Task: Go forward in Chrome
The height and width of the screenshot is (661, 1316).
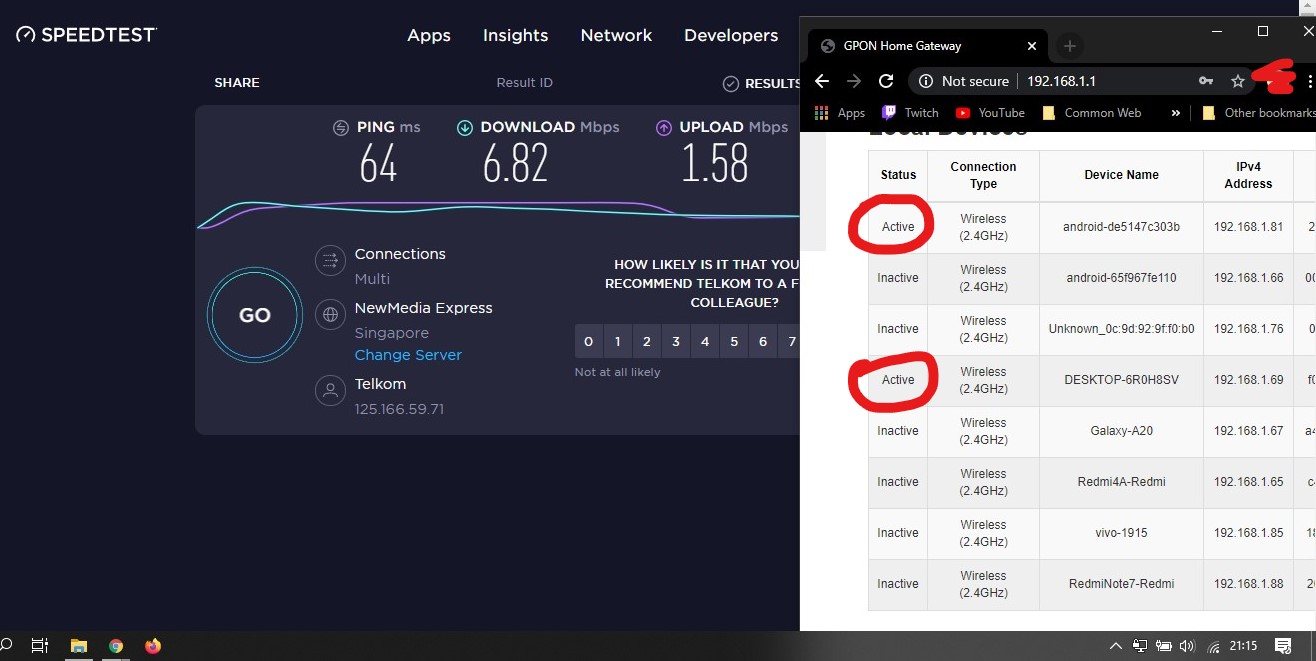Action: (x=854, y=81)
